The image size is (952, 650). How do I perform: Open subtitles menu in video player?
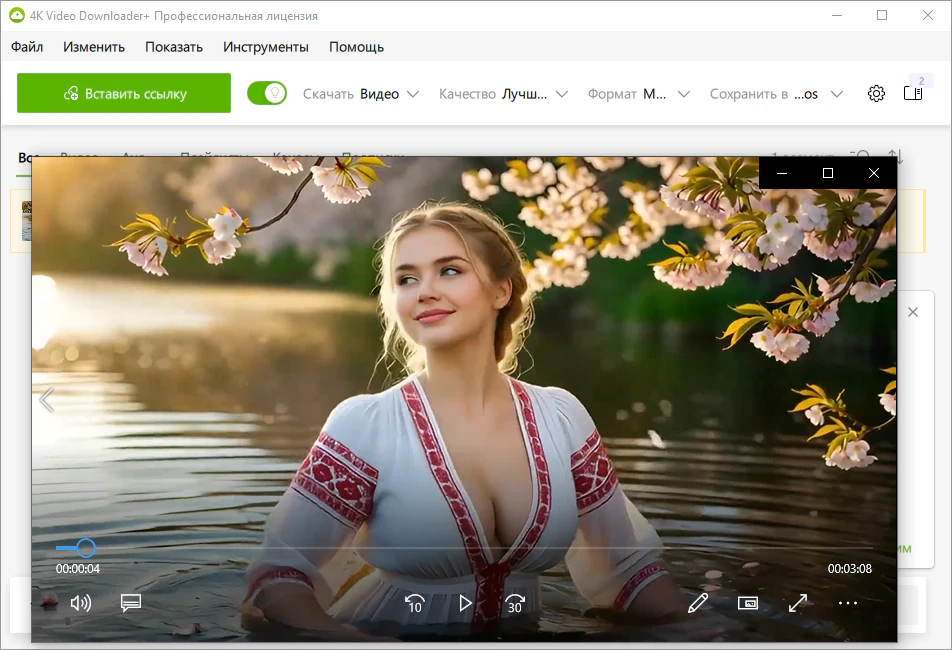pos(131,603)
